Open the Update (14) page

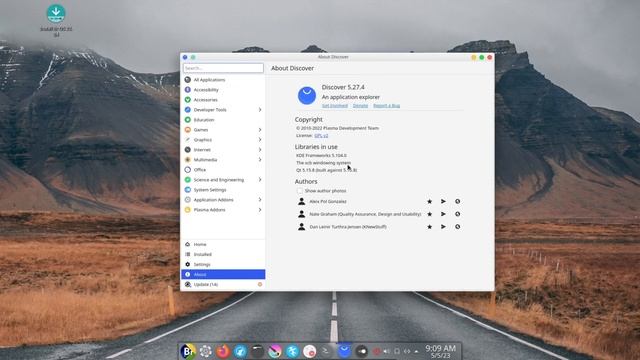(223, 284)
